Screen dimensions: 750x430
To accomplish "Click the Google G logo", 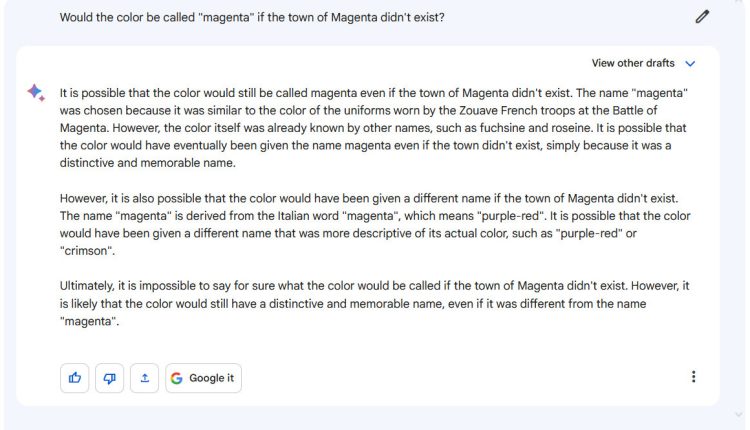I will 176,378.
